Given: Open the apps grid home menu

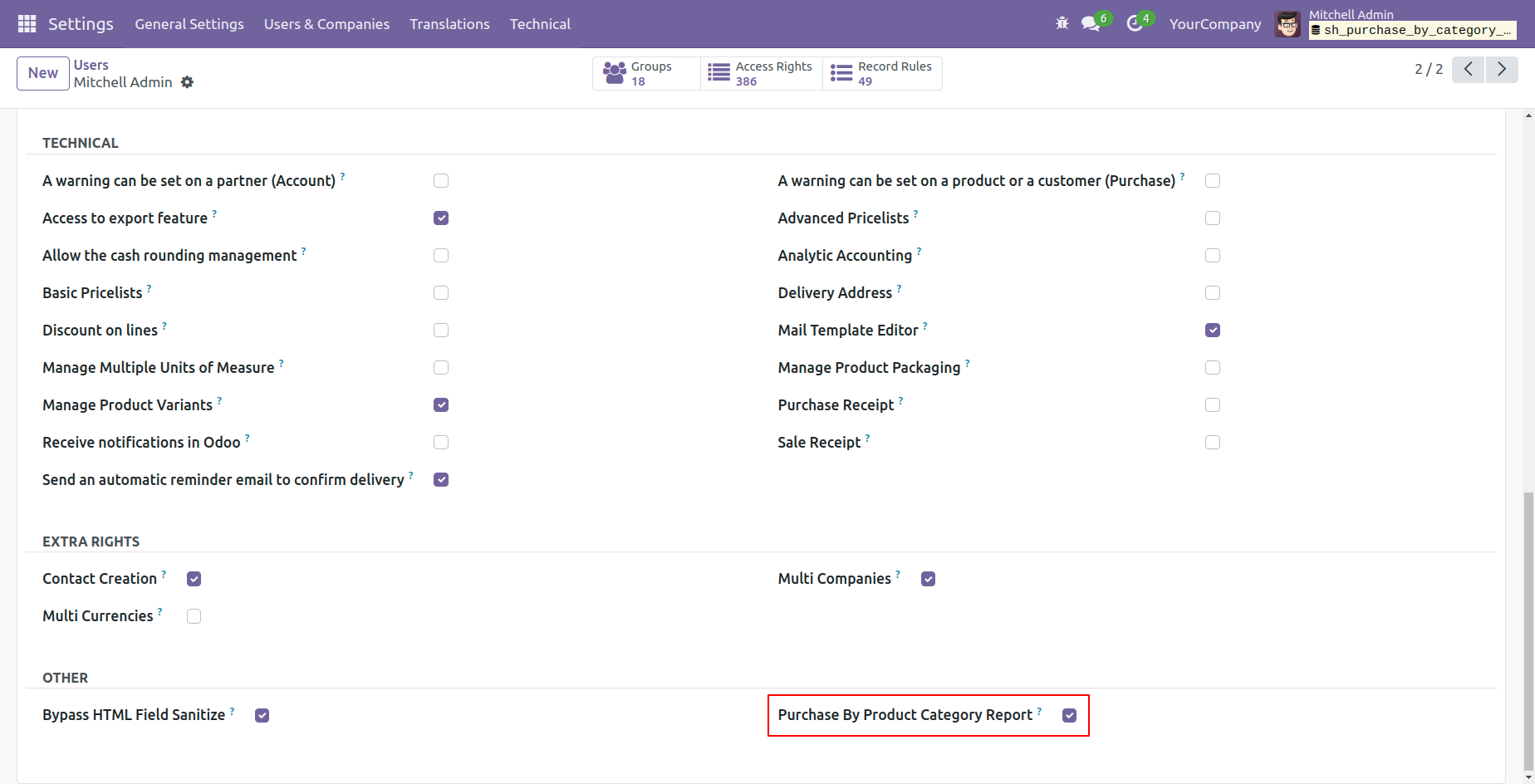Looking at the screenshot, I should 27,24.
